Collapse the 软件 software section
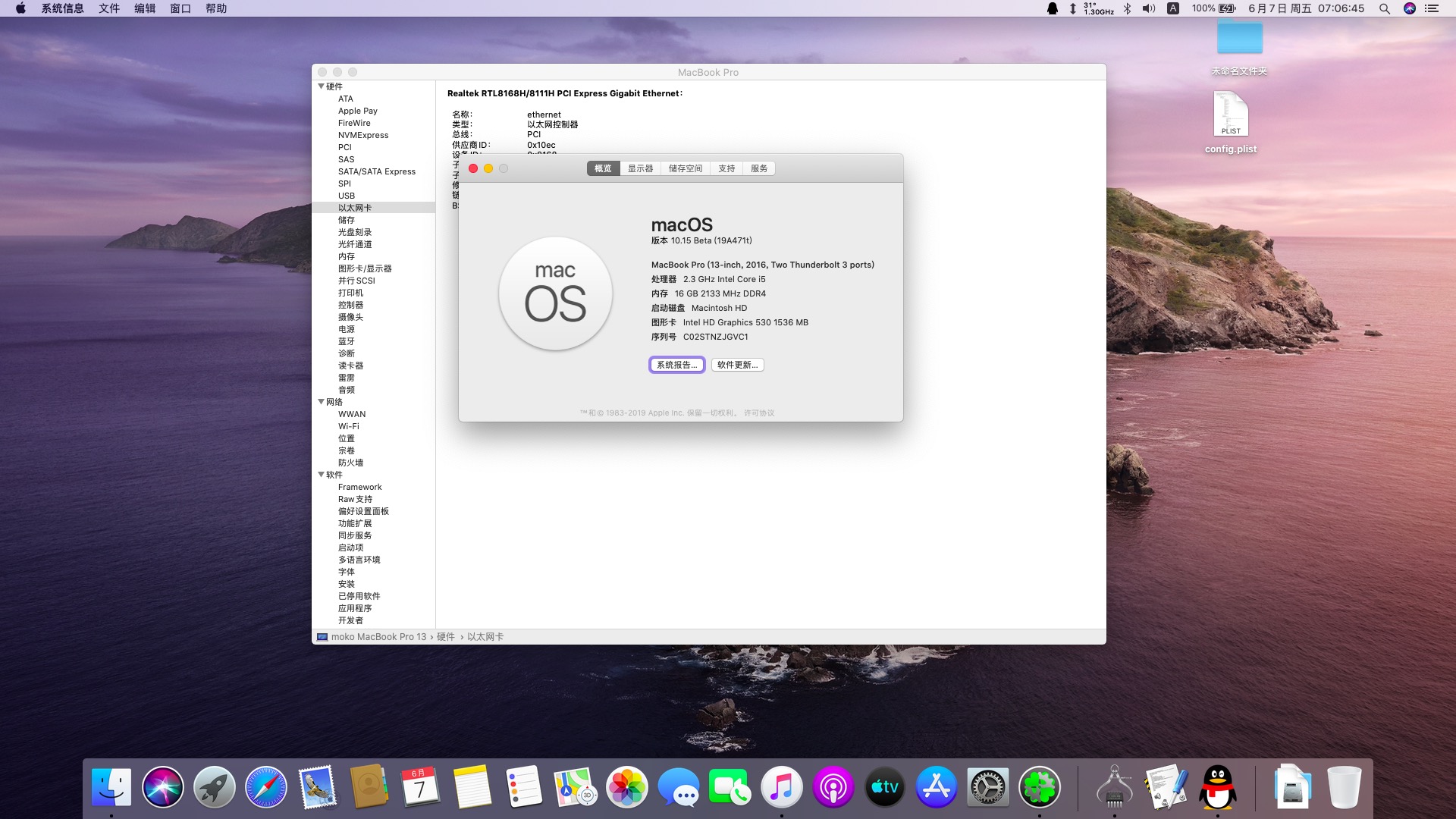Image resolution: width=1456 pixels, height=819 pixels. [x=321, y=475]
